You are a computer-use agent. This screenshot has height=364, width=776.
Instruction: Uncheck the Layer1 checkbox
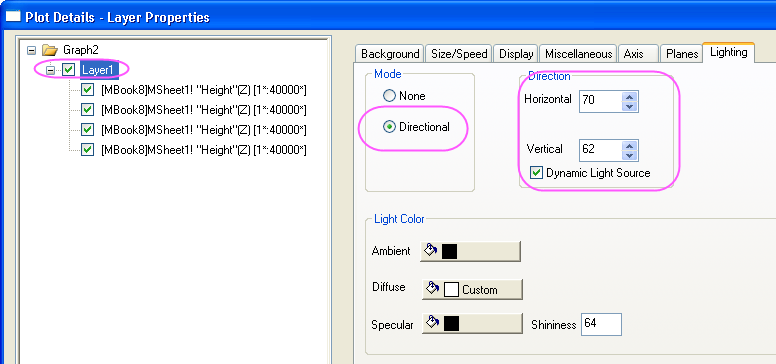tap(68, 70)
